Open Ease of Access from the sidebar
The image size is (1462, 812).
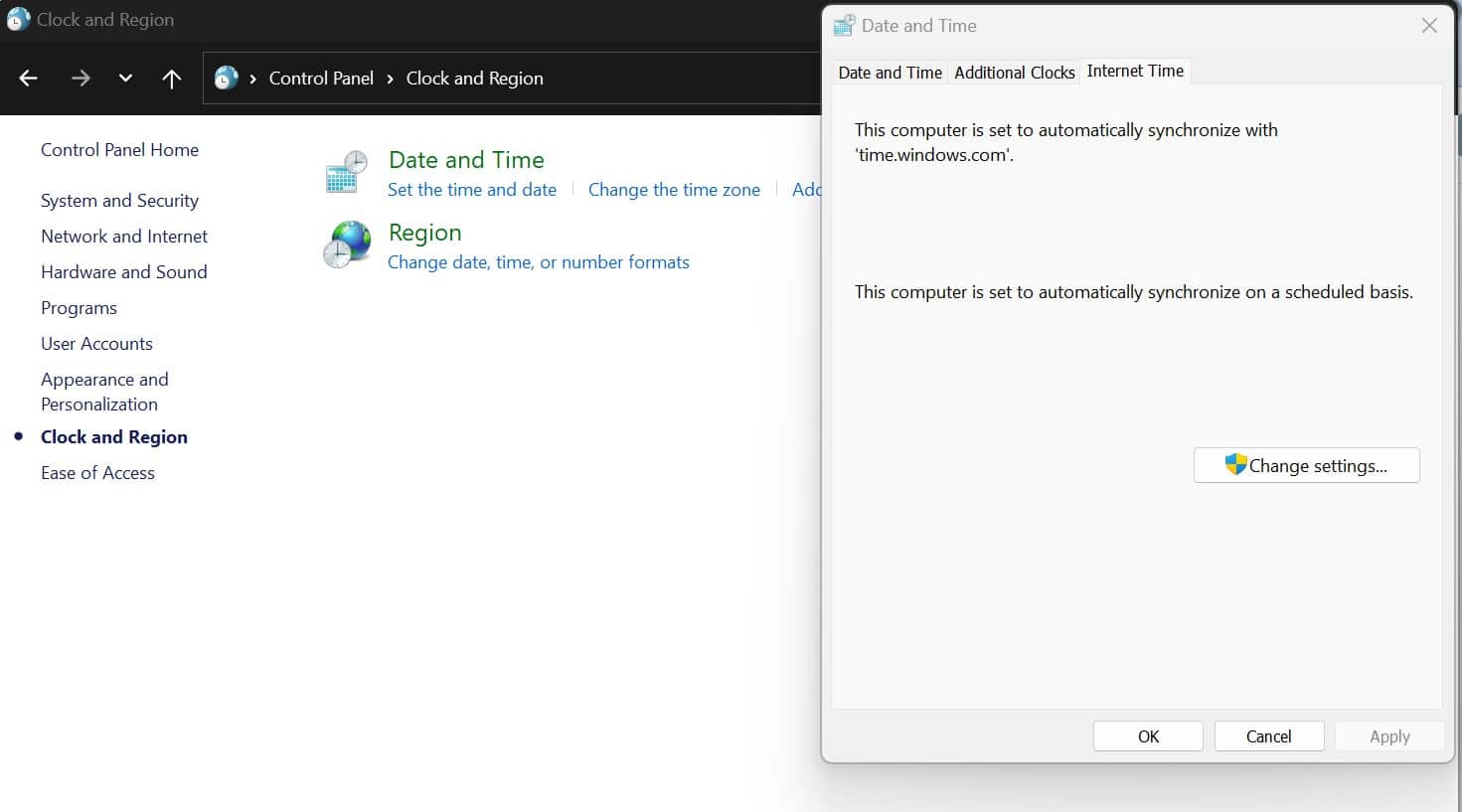pos(97,472)
